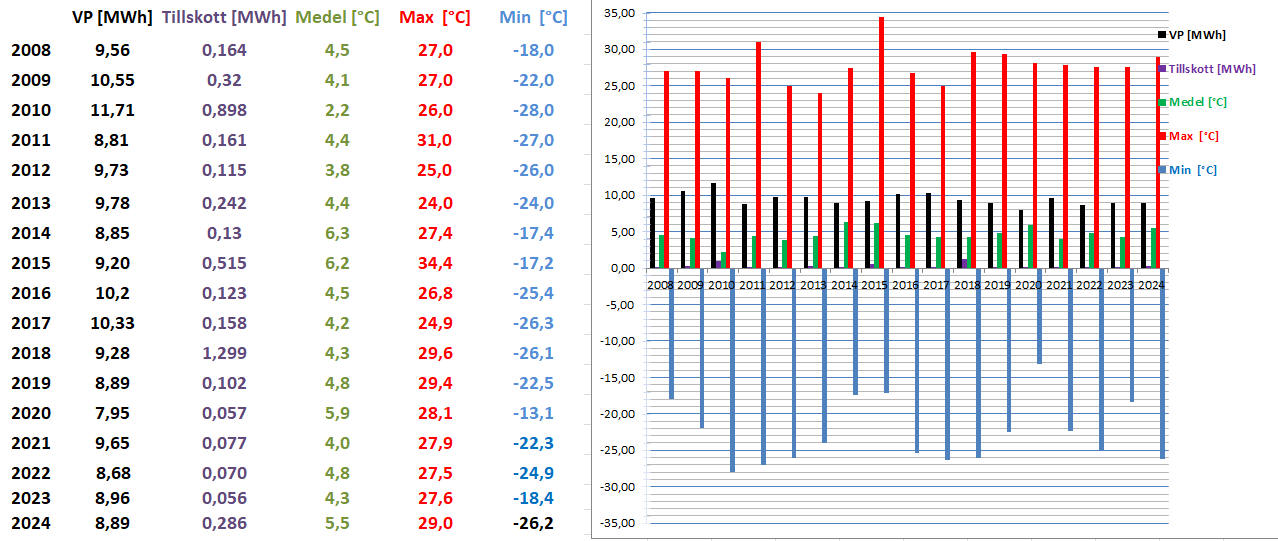Select Min value -17,2 for 2015
Image resolution: width=1278 pixels, height=541 pixels.
click(x=532, y=264)
